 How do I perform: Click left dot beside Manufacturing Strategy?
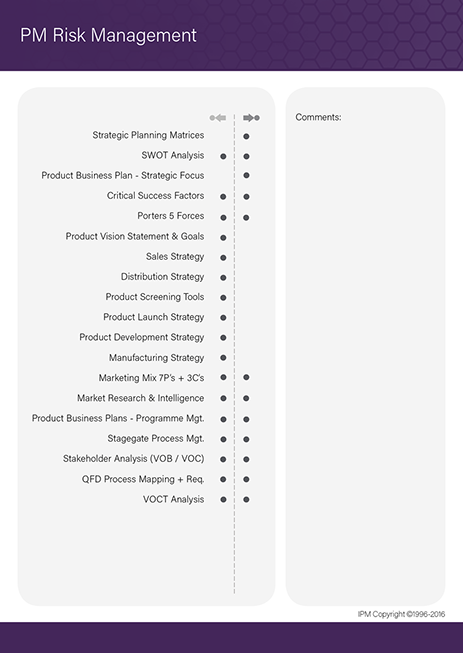click(223, 358)
